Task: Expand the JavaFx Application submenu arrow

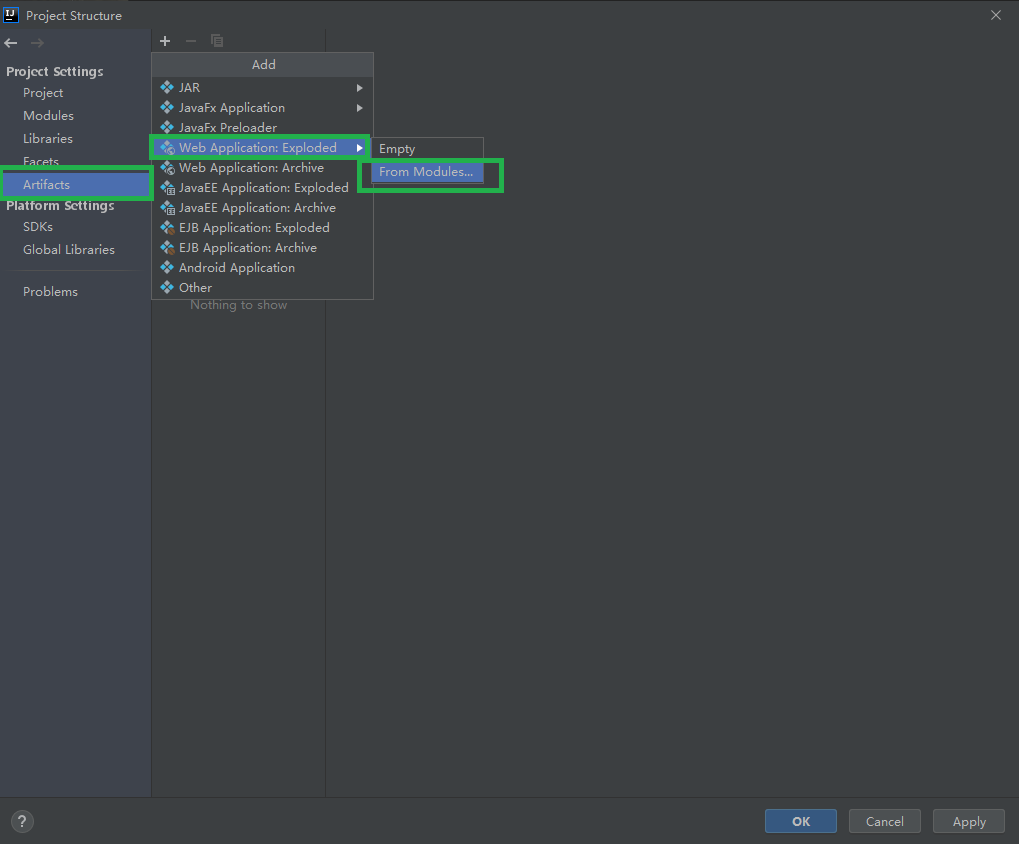Action: click(x=359, y=108)
